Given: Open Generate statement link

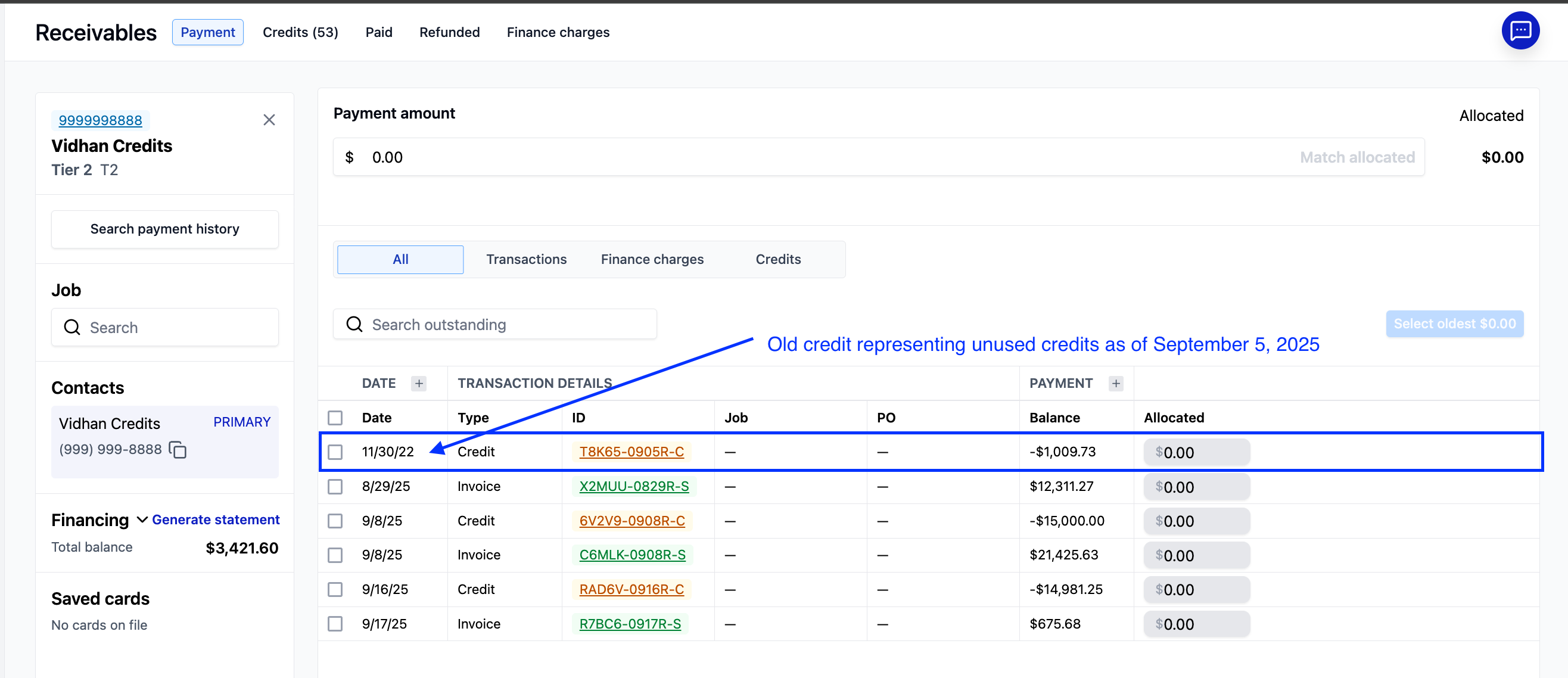Looking at the screenshot, I should click(216, 520).
